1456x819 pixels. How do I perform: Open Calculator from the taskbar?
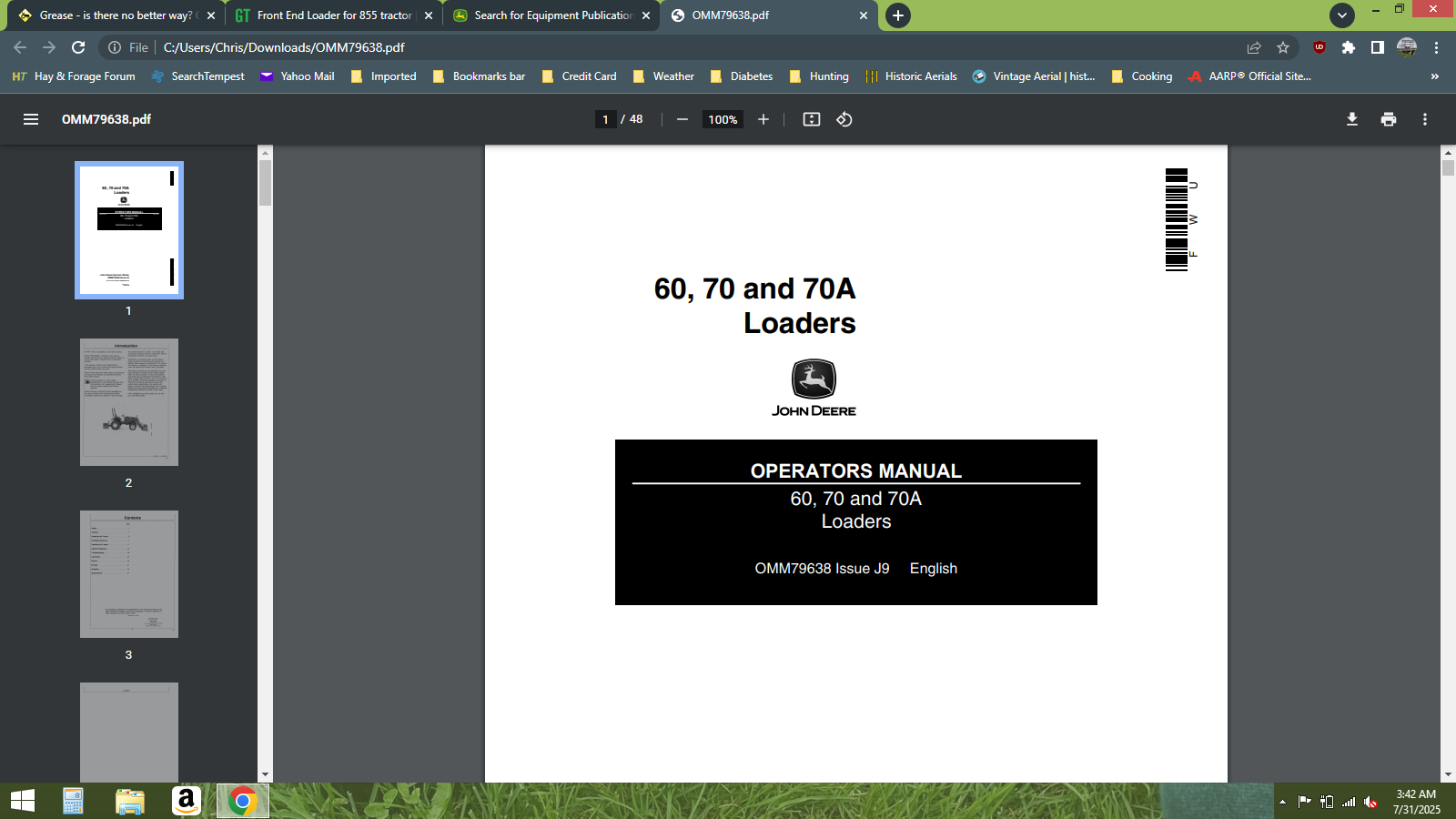[x=74, y=801]
